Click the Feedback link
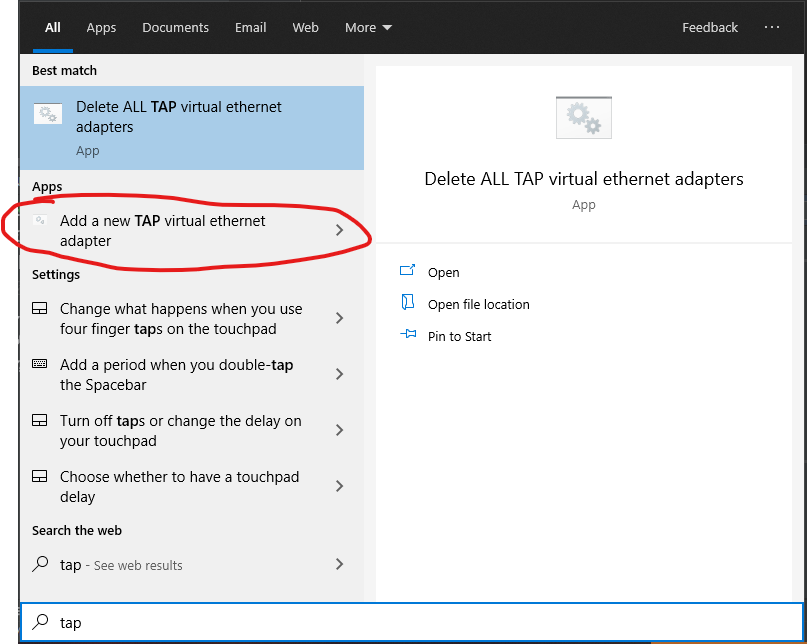The width and height of the screenshot is (807, 644). (x=710, y=27)
